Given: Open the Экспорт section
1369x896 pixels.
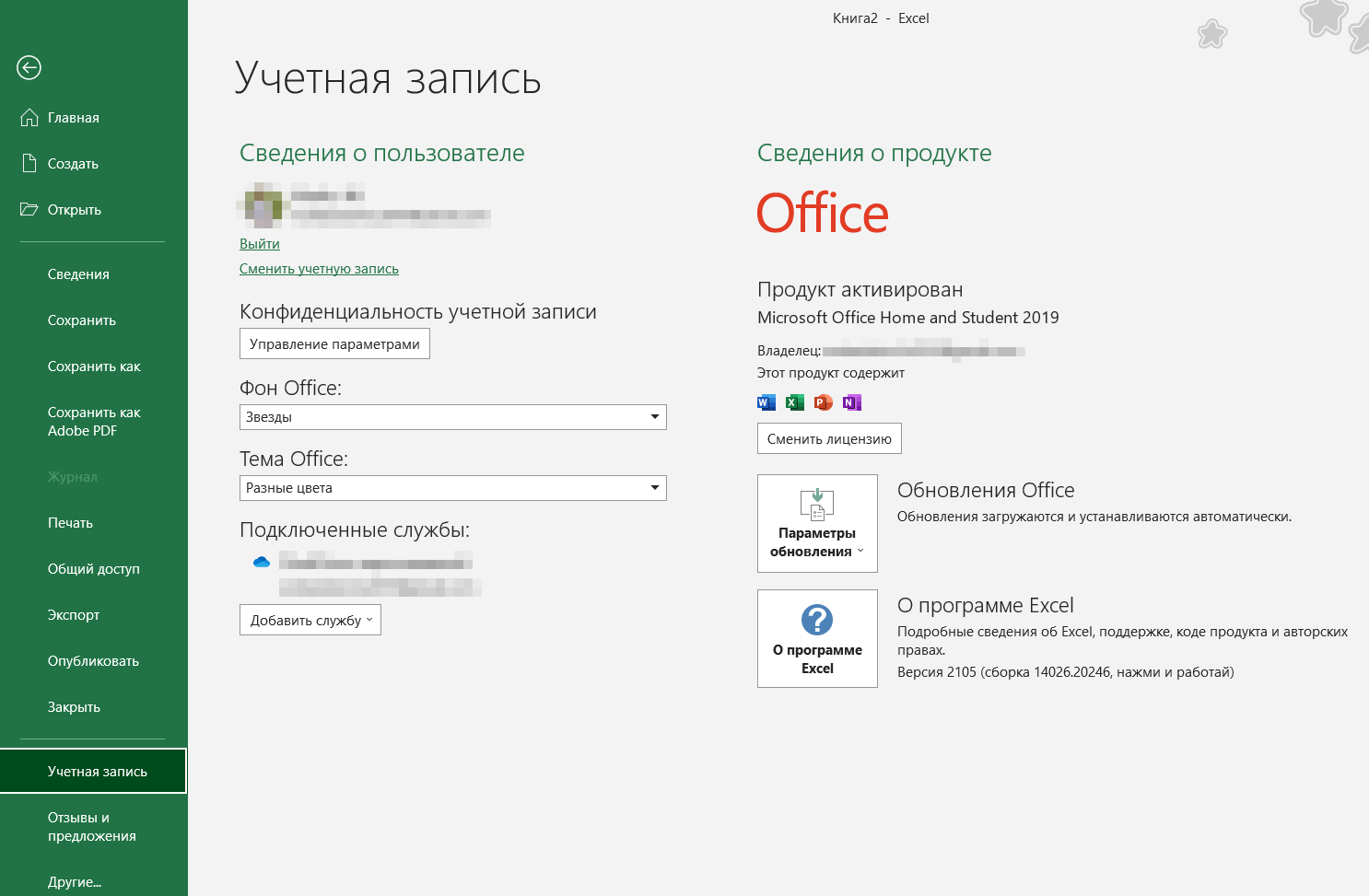Looking at the screenshot, I should (x=93, y=614).
